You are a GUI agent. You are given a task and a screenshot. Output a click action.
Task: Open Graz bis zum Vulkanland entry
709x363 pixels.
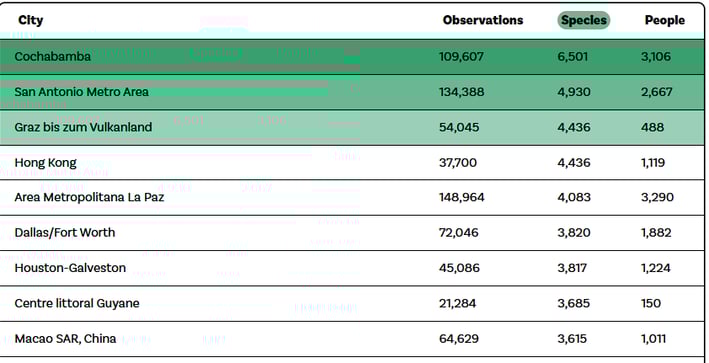point(352,127)
